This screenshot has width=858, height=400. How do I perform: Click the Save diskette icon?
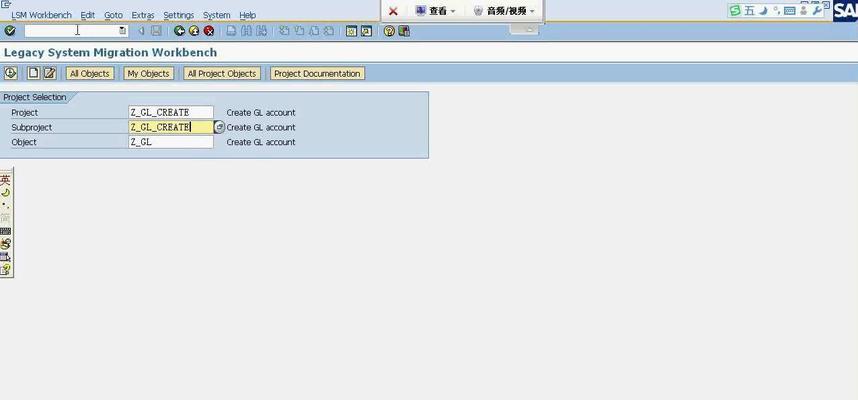156,31
